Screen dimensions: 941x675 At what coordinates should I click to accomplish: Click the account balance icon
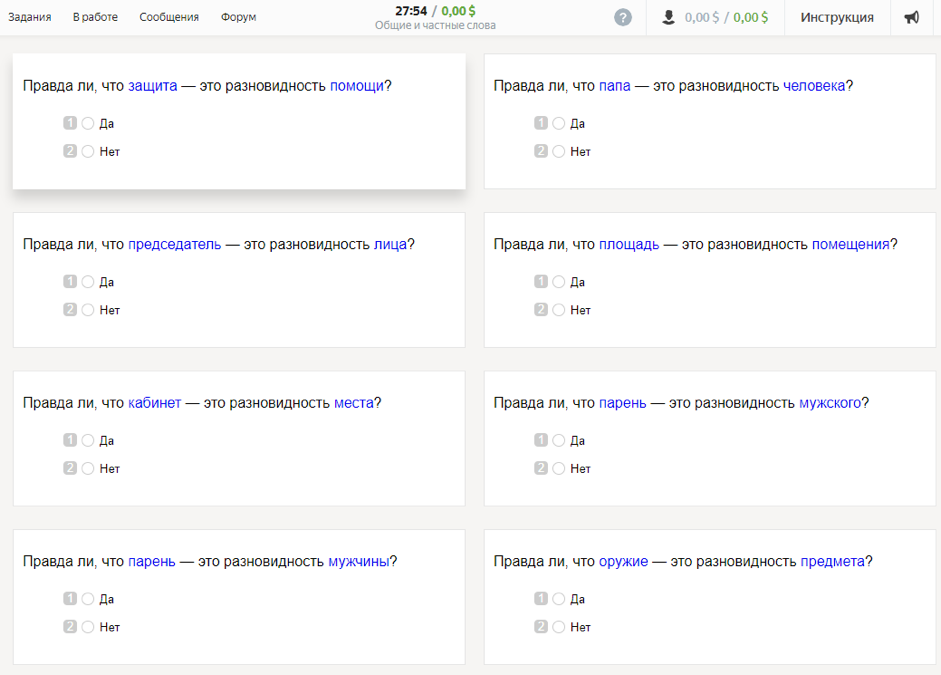(669, 17)
